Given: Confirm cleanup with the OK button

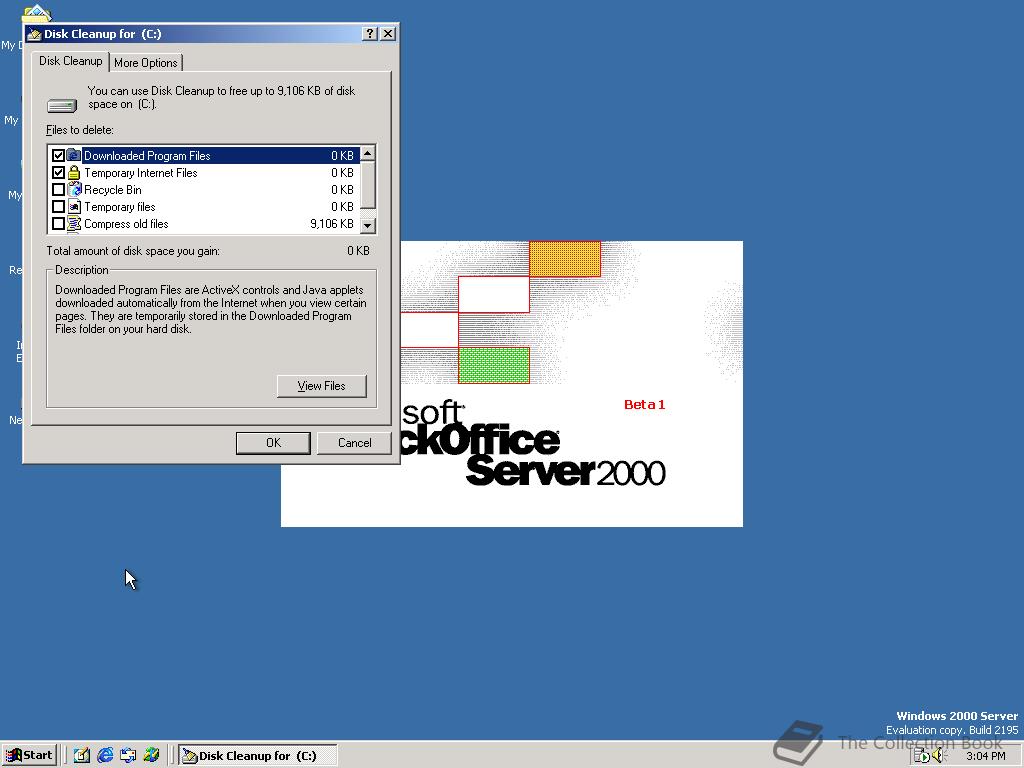Looking at the screenshot, I should tap(273, 443).
